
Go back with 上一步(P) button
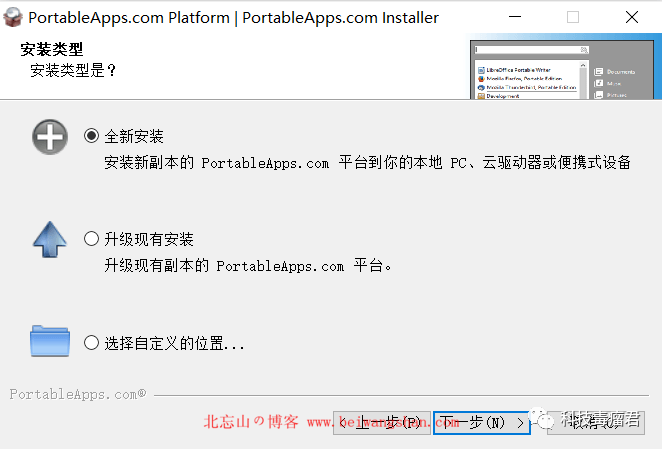pyautogui.click(x=382, y=422)
